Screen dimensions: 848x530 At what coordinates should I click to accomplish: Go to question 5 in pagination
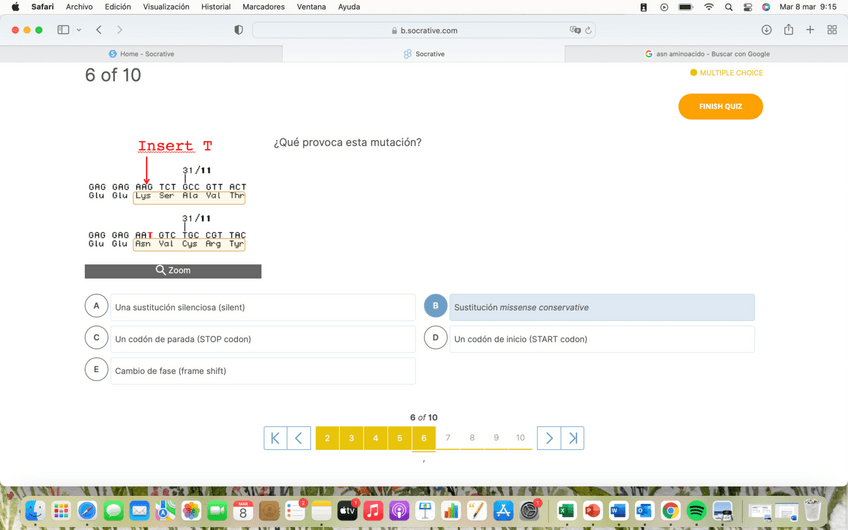[x=400, y=438]
